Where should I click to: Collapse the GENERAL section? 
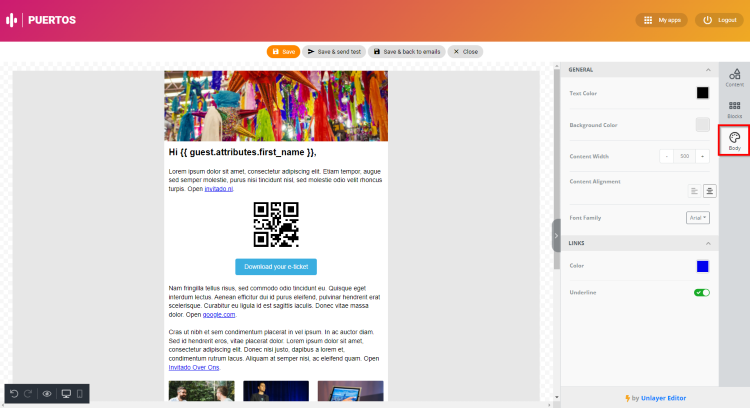pyautogui.click(x=708, y=70)
